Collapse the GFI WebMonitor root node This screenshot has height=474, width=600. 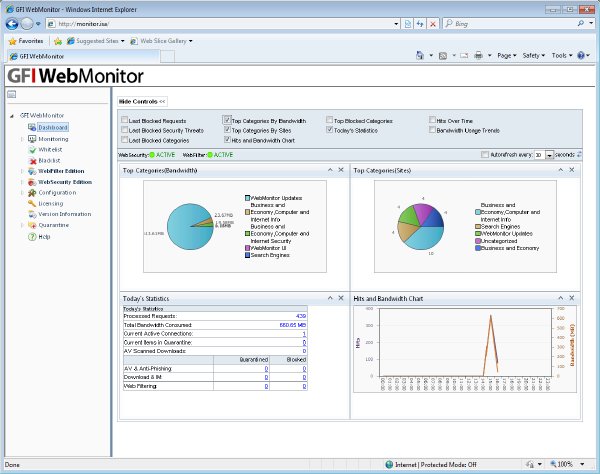(x=12, y=116)
